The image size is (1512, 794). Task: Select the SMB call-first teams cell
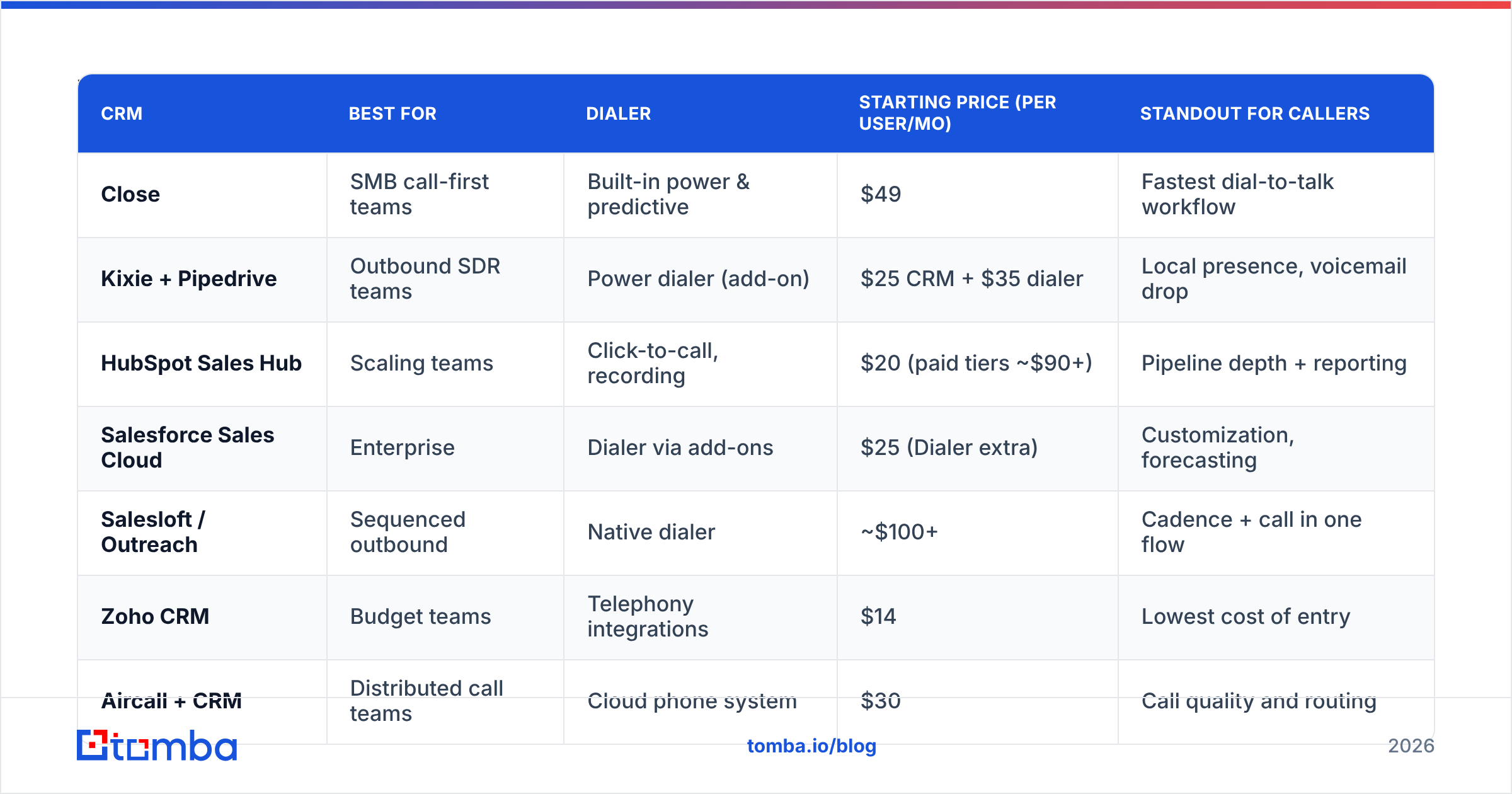pyautogui.click(x=445, y=195)
